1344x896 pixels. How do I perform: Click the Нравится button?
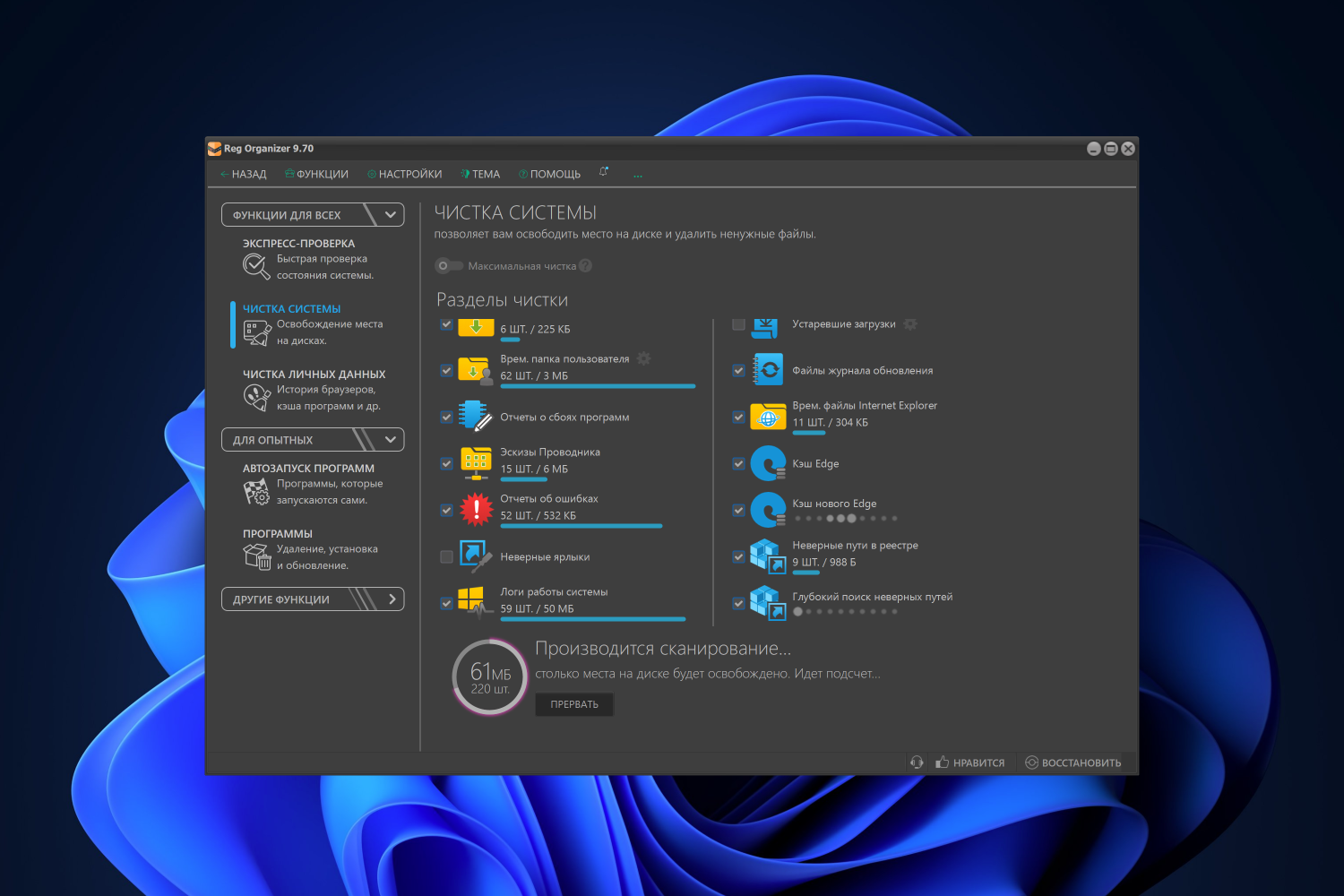(x=970, y=762)
